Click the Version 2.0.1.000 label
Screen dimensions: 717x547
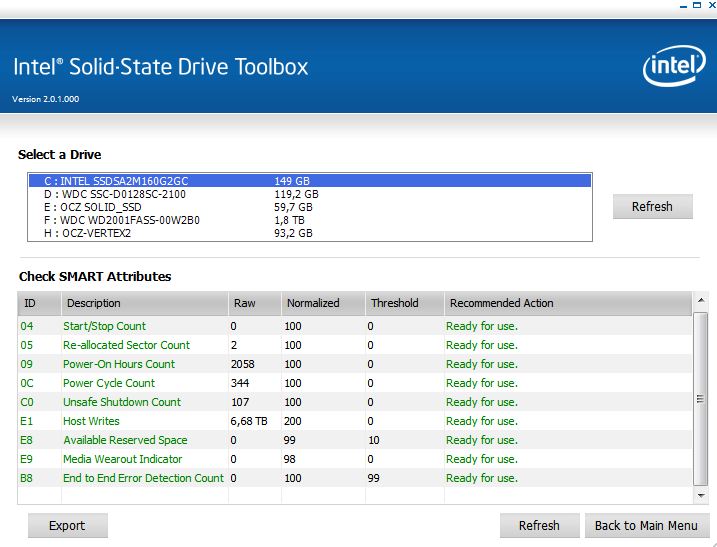[x=46, y=99]
